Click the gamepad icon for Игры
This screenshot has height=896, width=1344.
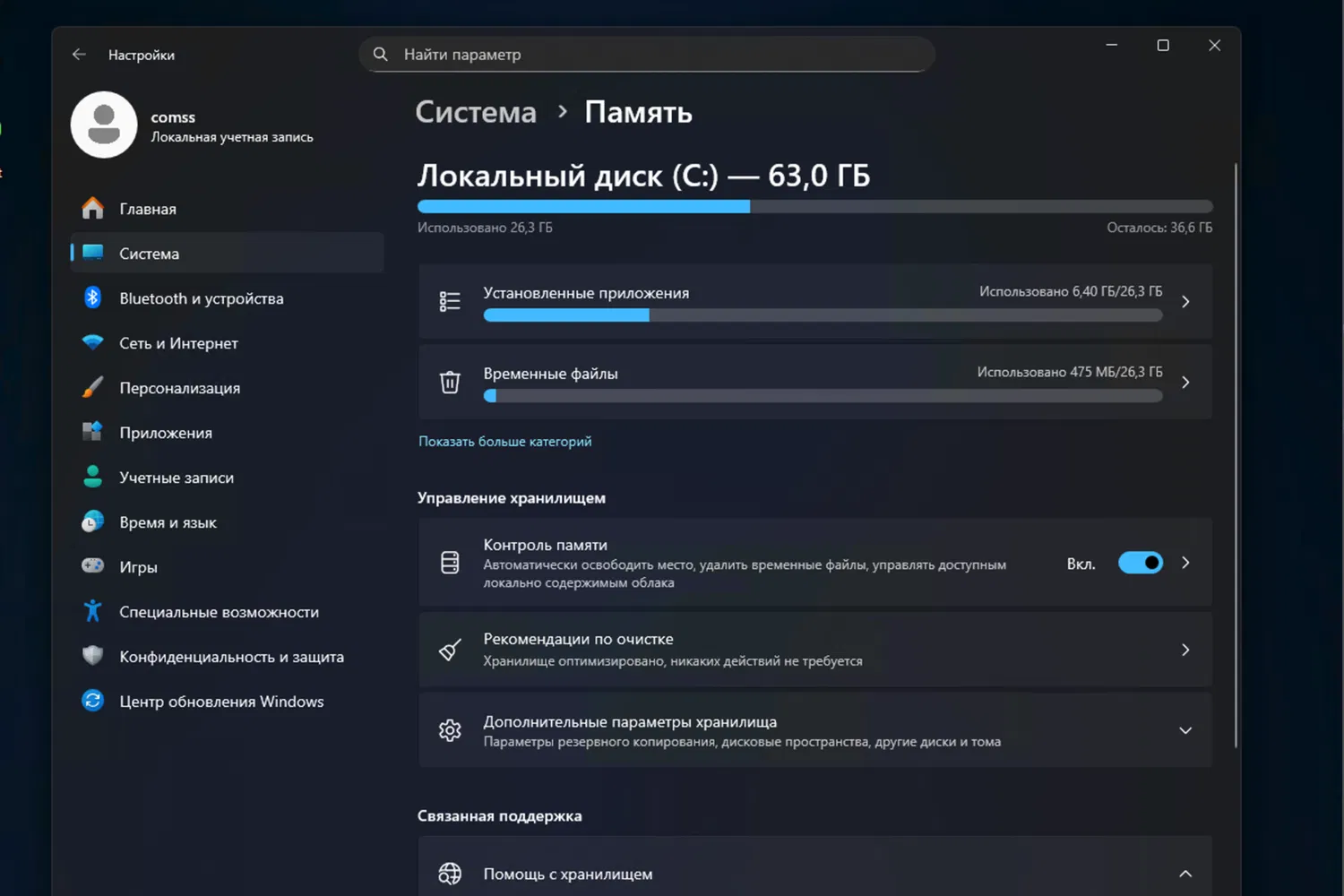coord(93,565)
